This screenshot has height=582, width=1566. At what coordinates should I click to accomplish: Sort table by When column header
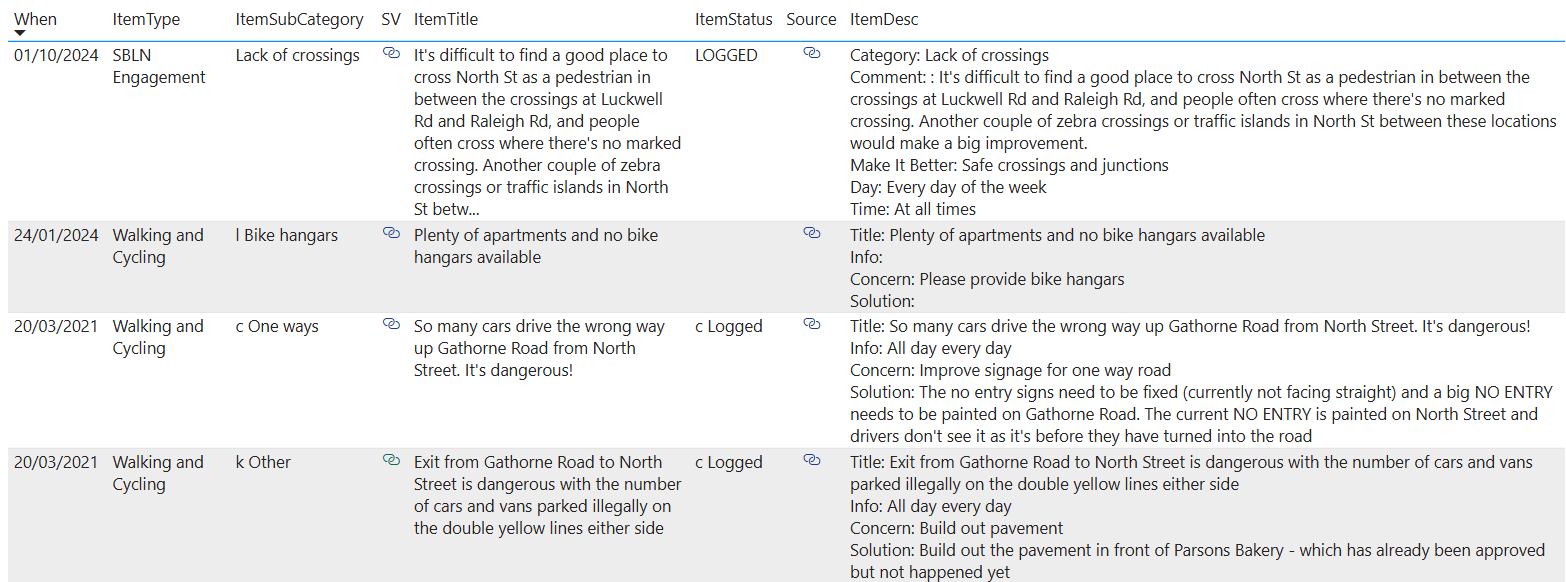(36, 19)
